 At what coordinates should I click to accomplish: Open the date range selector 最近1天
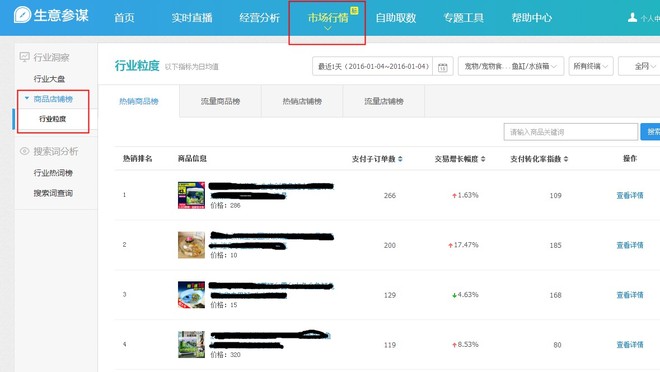(373, 66)
